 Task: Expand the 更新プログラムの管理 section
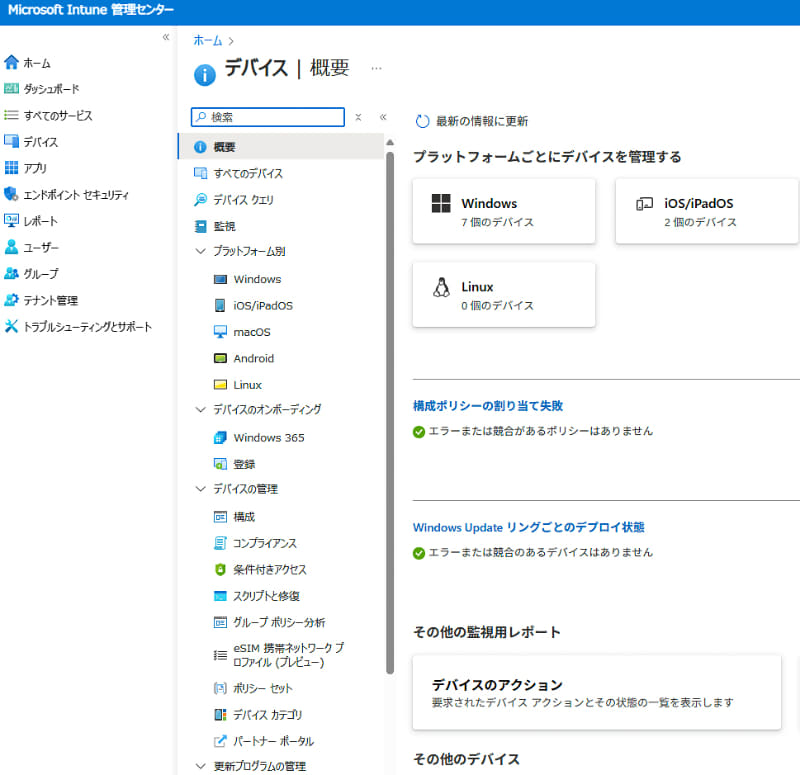point(199,765)
